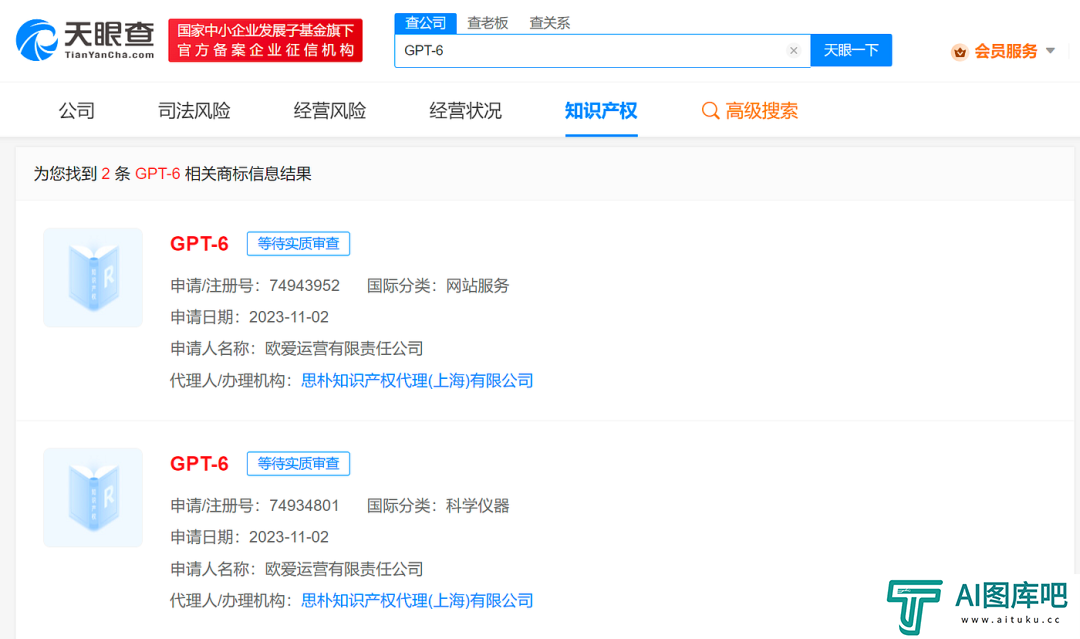Open the 司法风险 tab
The width and height of the screenshot is (1080, 639).
pyautogui.click(x=194, y=111)
